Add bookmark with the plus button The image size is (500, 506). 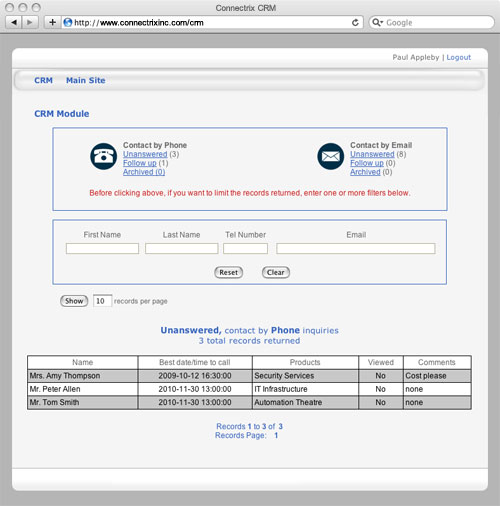point(52,23)
